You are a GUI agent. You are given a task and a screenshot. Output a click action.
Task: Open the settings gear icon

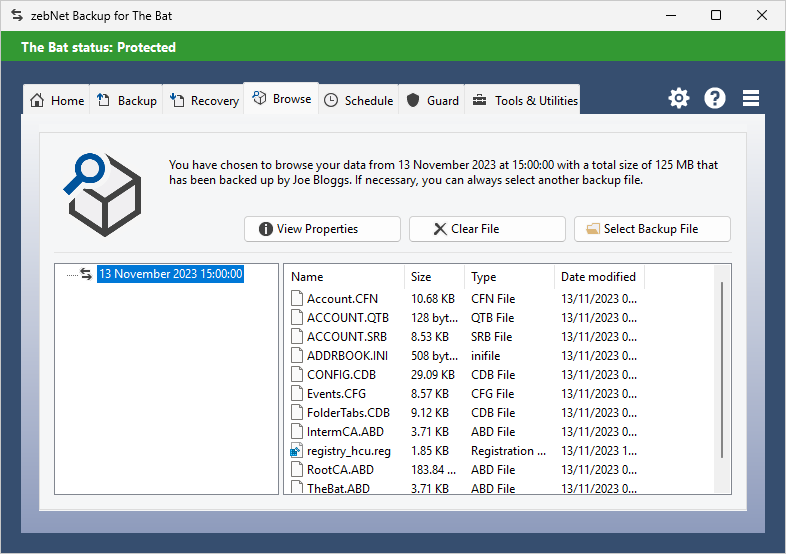[x=679, y=98]
